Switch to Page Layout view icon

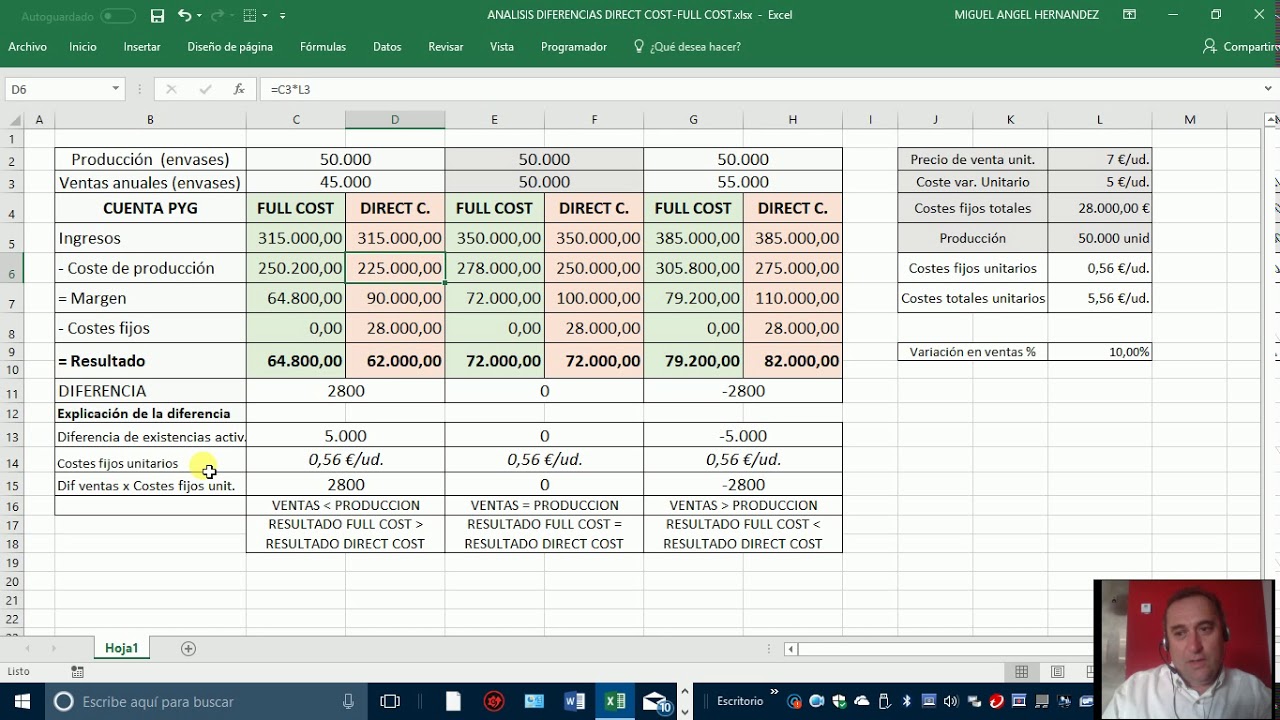click(1057, 672)
